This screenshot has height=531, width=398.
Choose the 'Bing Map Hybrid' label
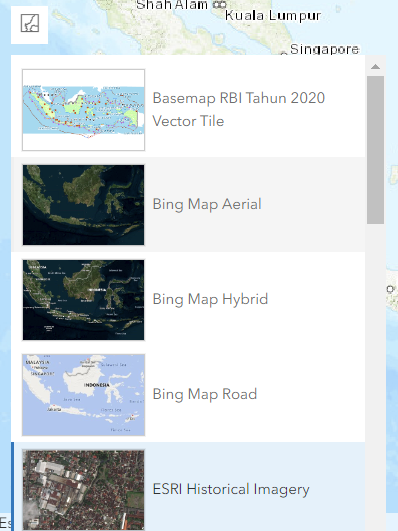(210, 299)
